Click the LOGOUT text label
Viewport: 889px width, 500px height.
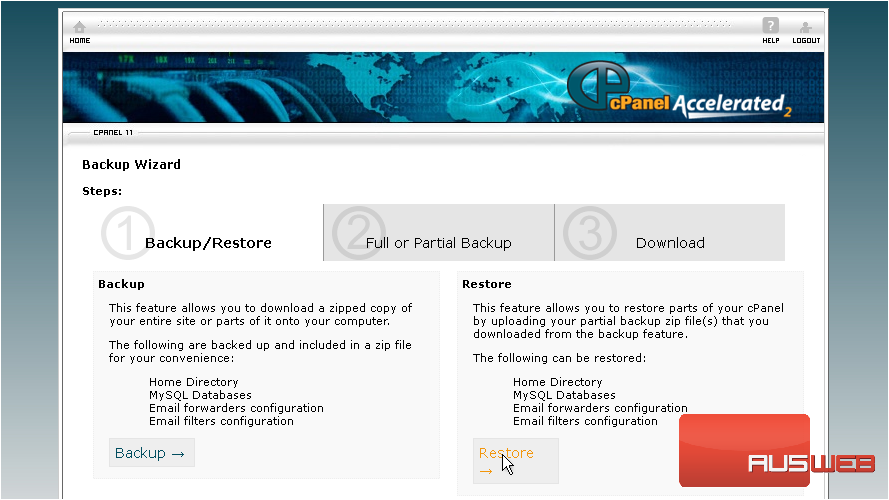coord(806,41)
